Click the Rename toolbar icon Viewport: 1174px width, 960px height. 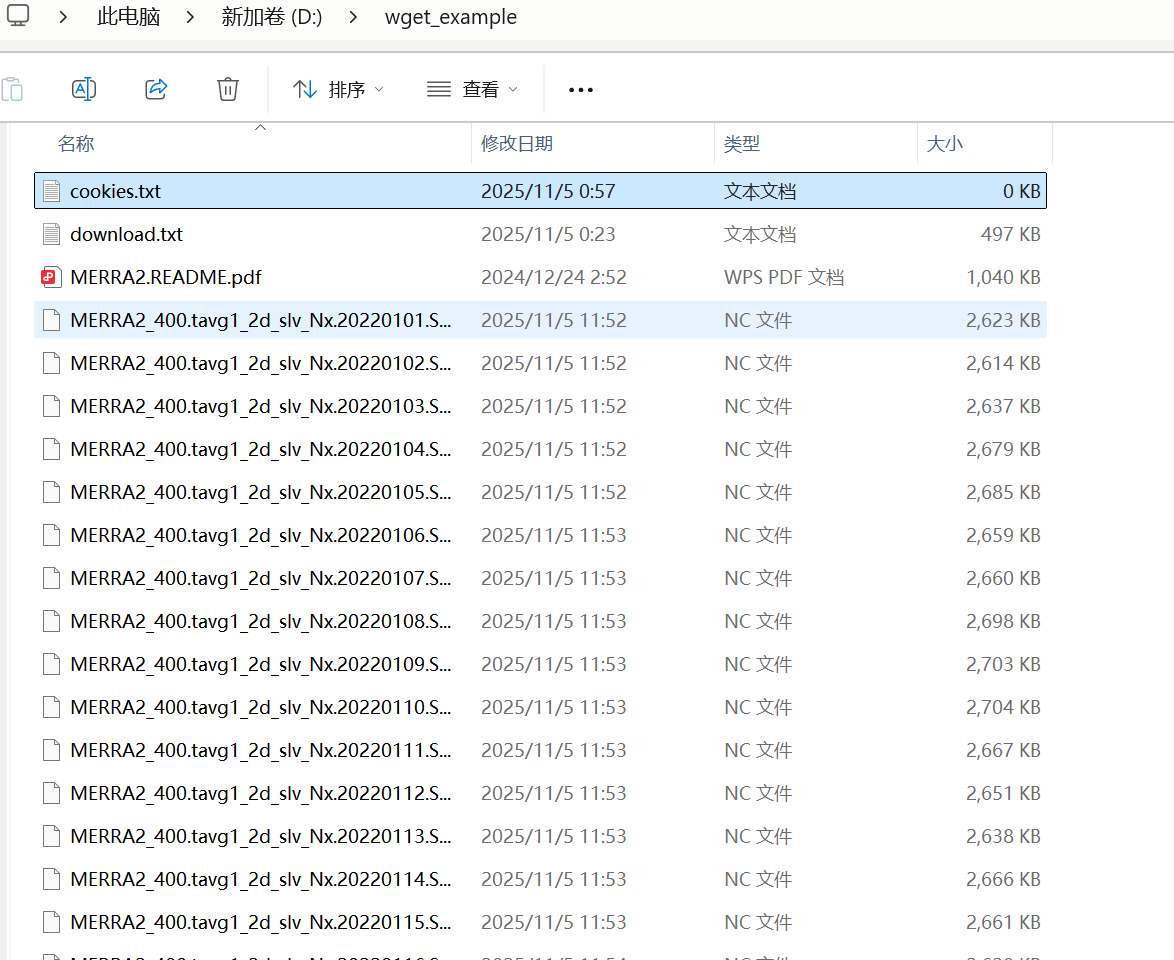84,89
